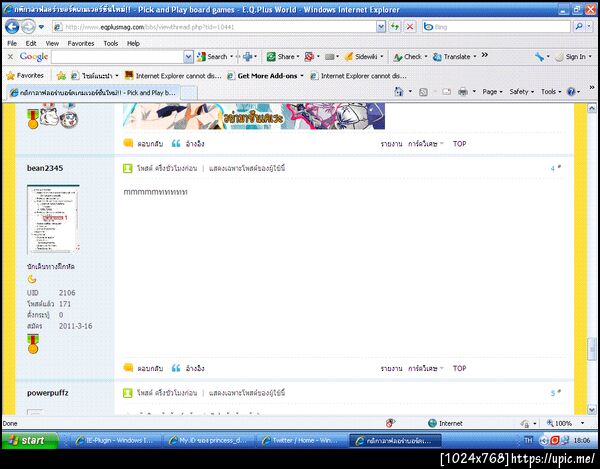Screen dimensions: 600x469
Task: Click the eqplusmag.com address bar
Action: [x=214, y=27]
